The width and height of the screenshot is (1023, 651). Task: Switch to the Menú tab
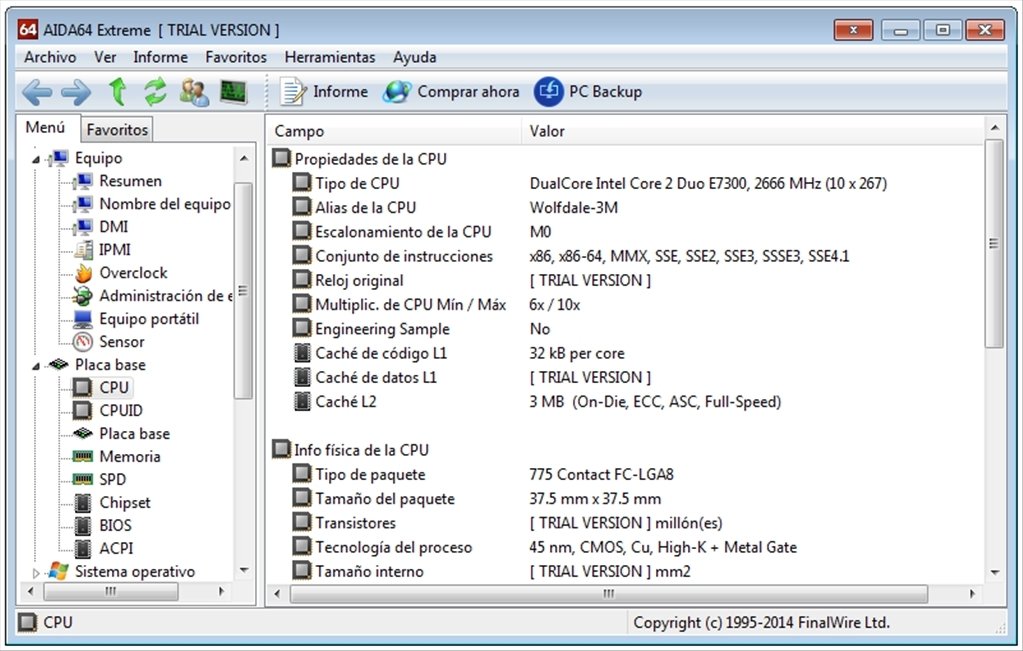[x=46, y=128]
